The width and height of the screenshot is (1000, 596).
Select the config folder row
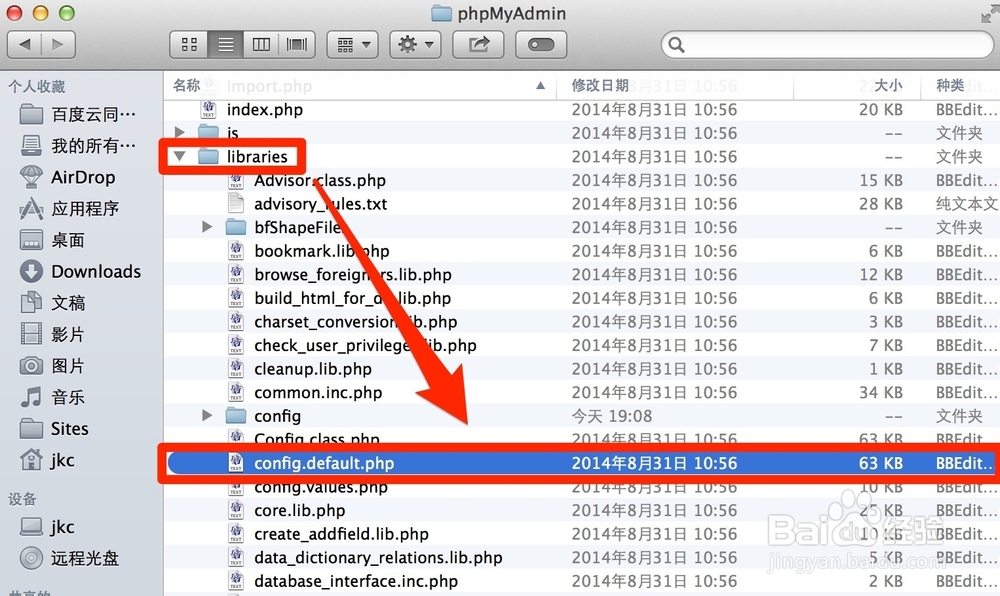(582, 416)
